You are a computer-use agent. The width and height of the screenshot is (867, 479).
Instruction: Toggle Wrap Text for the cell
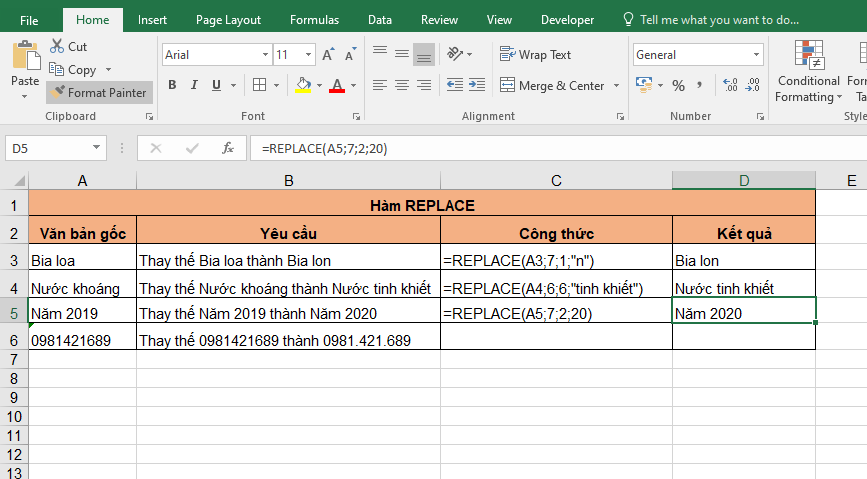(x=536, y=55)
